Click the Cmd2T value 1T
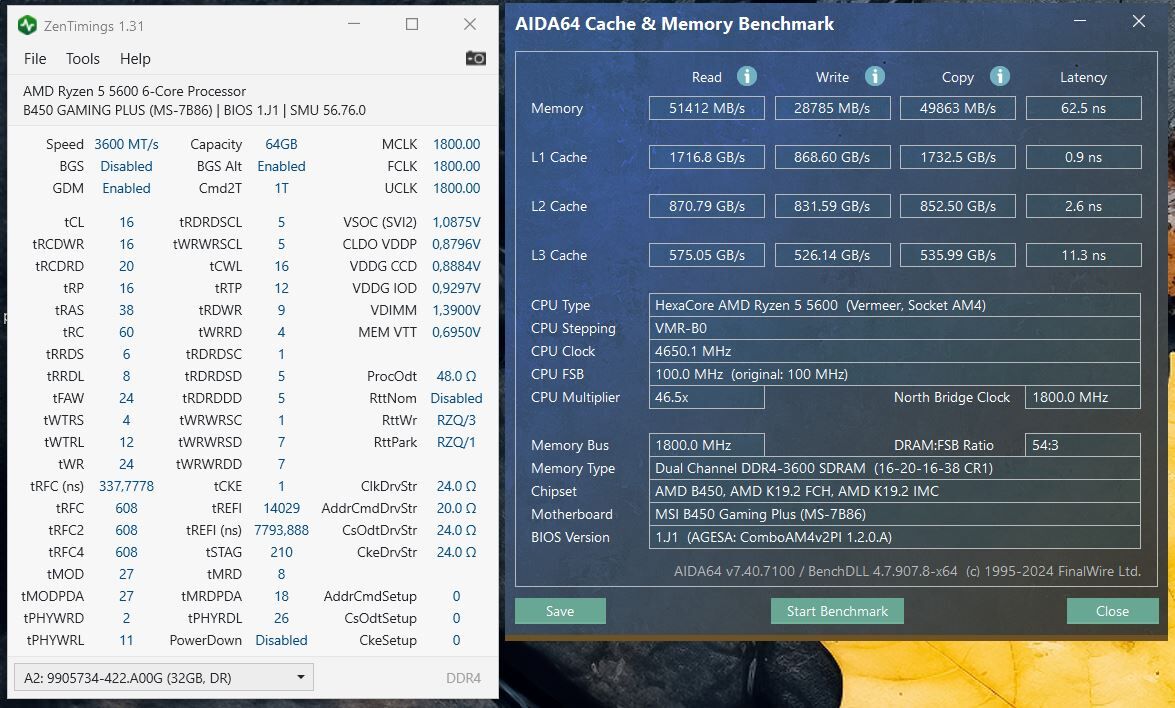 (x=281, y=188)
